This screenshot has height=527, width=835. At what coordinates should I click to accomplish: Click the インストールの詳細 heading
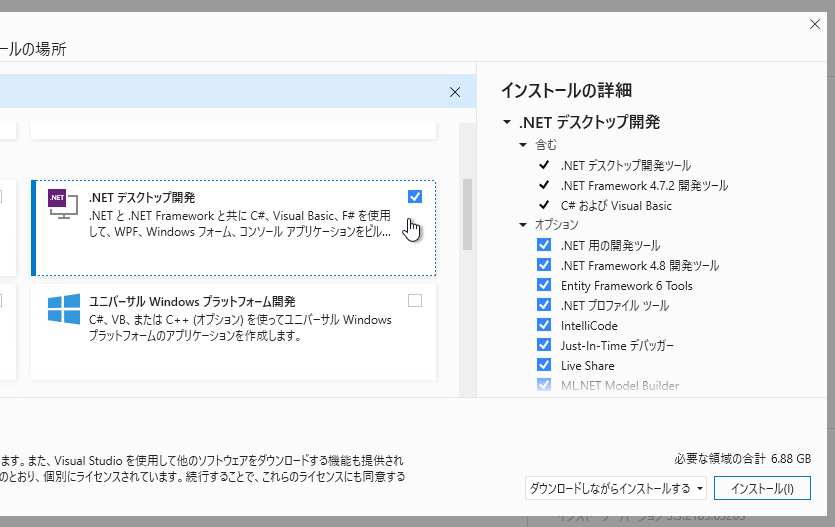(567, 90)
